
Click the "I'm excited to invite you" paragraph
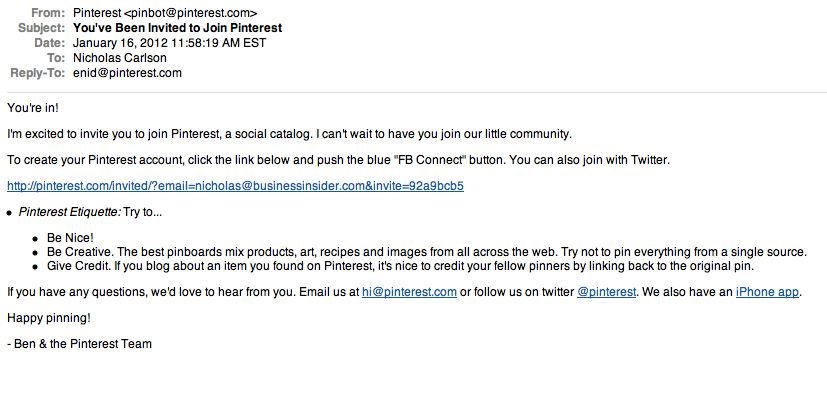[x=289, y=134]
